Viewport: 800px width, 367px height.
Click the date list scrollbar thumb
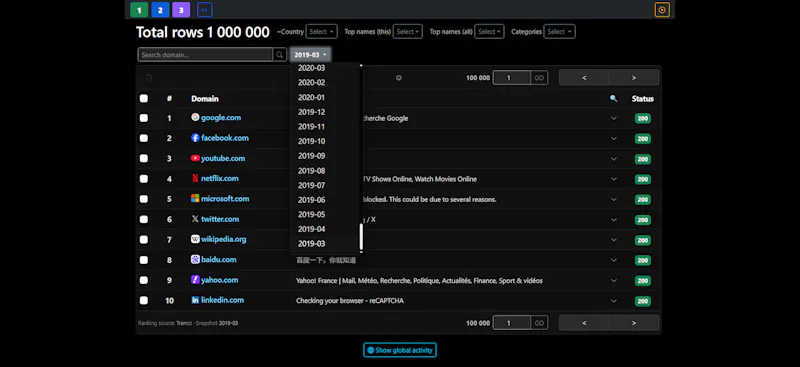(361, 237)
